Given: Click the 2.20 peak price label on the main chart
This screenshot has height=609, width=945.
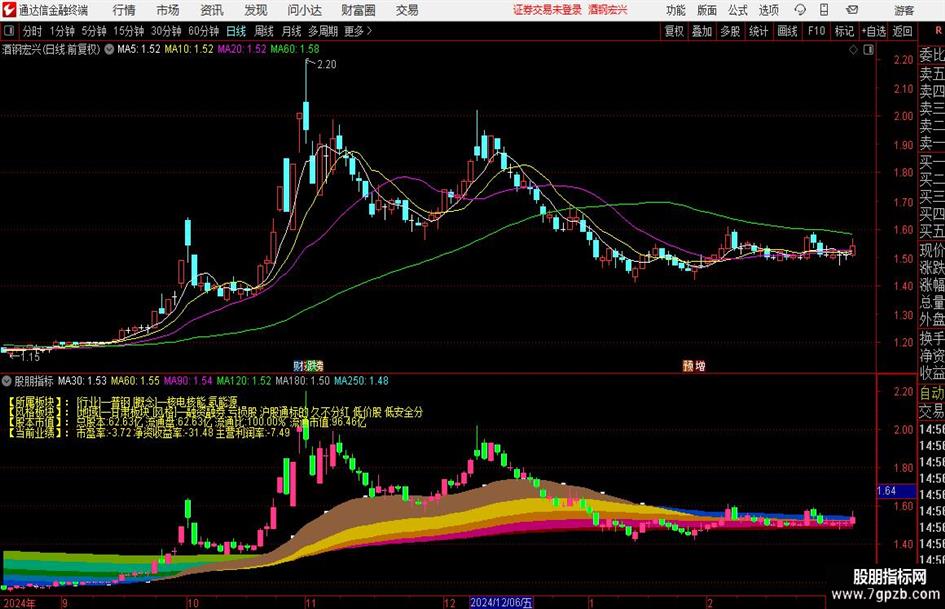Looking at the screenshot, I should click(x=326, y=65).
